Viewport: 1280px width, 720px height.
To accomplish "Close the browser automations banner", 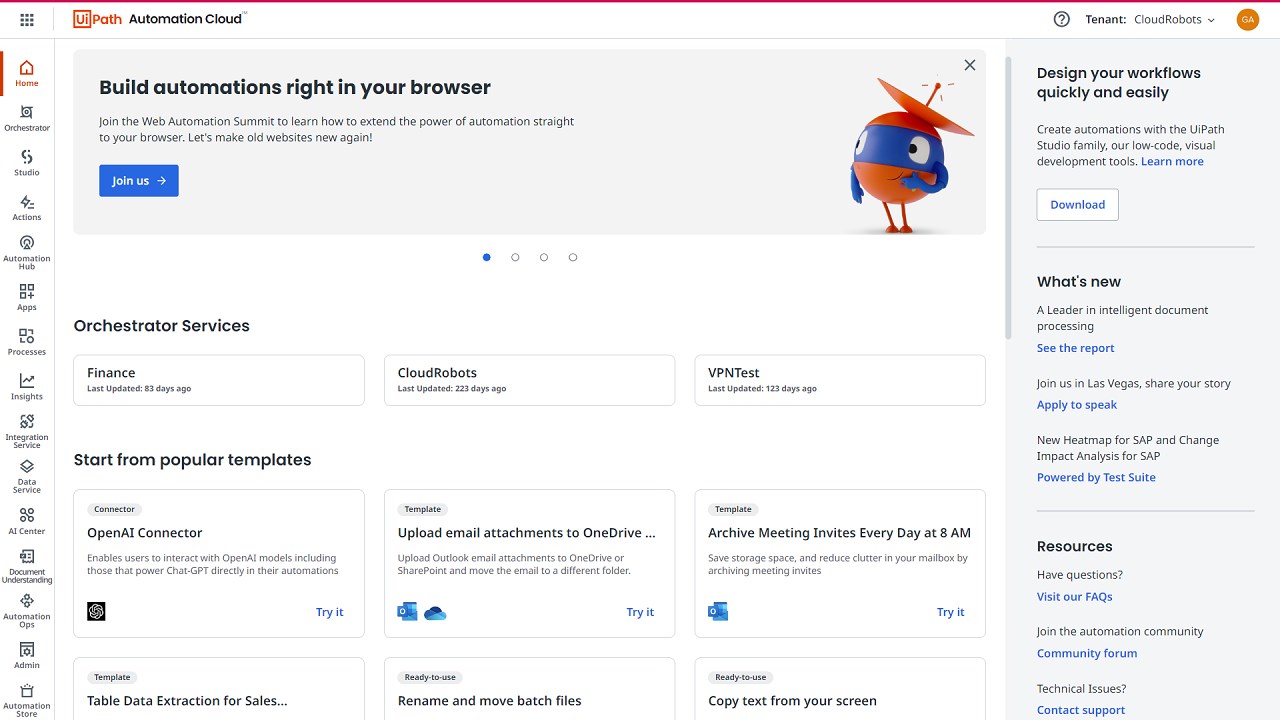I will coord(969,65).
